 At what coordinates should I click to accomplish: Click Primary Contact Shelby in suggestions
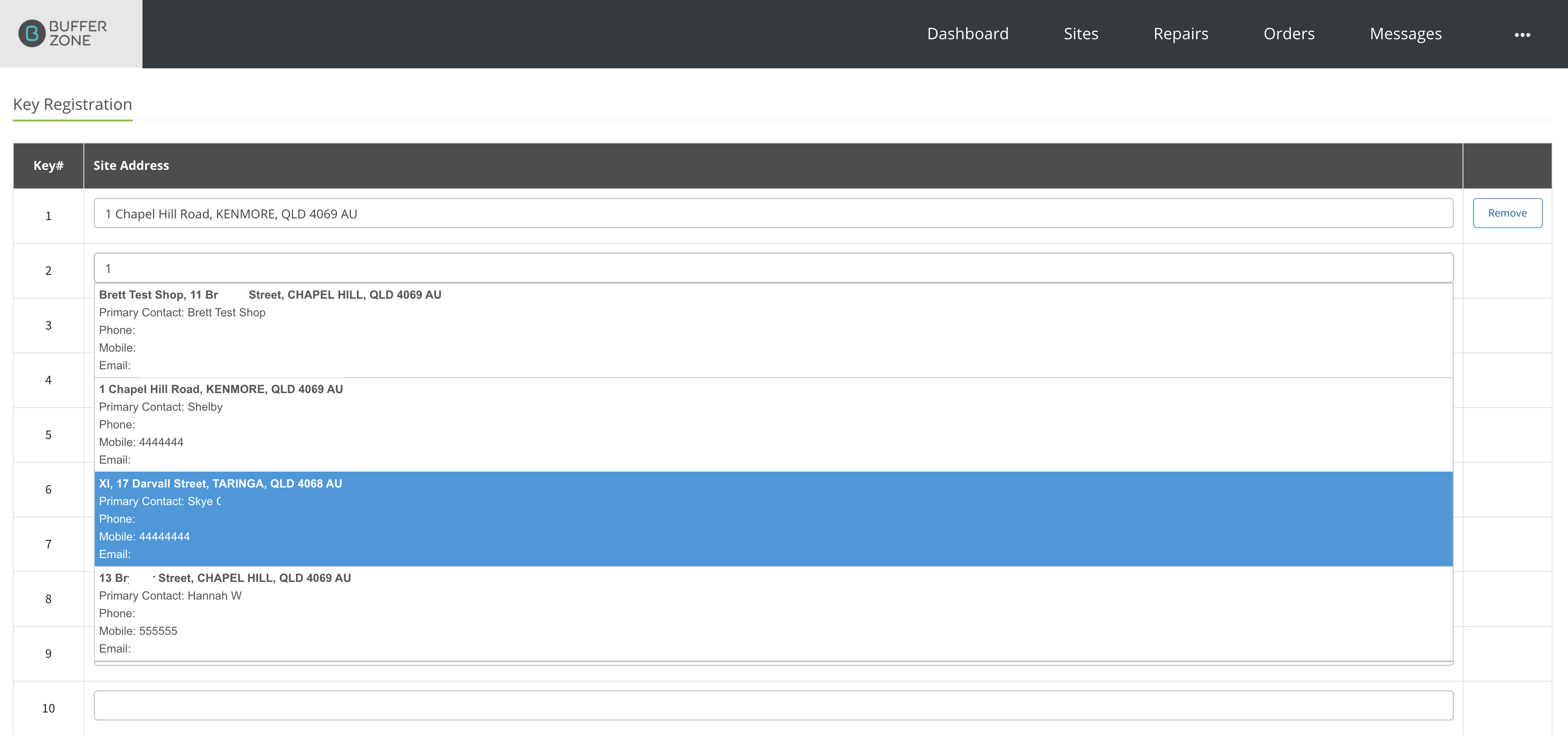click(x=161, y=407)
